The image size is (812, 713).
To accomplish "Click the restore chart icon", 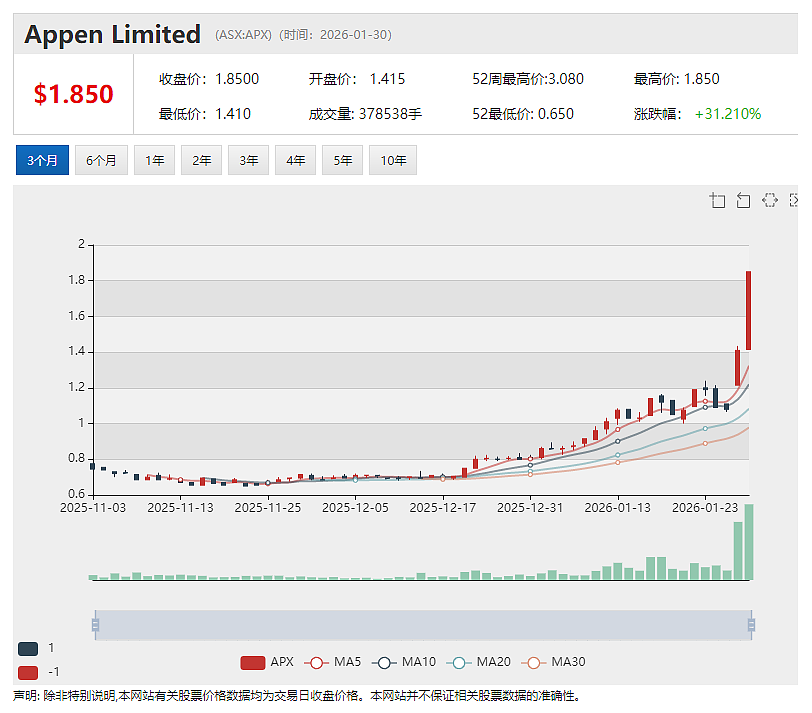I will coord(770,200).
